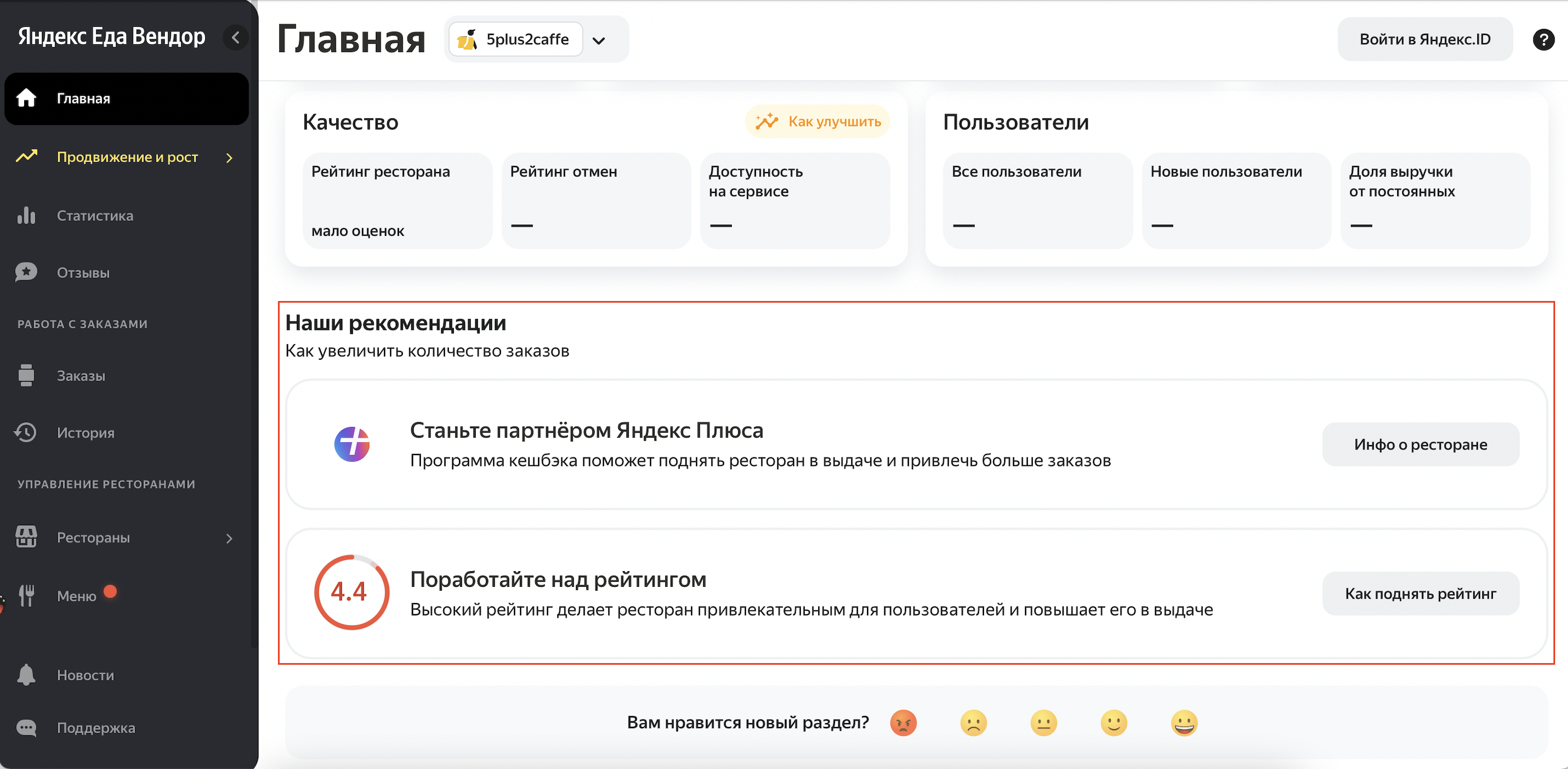The width and height of the screenshot is (1568, 769).
Task: Click the star bubble icon for Отзывы
Action: (26, 272)
